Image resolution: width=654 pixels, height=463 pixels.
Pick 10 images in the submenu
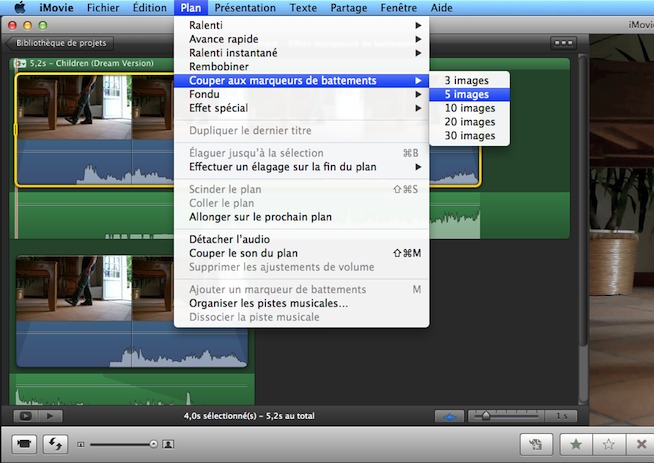(469, 108)
